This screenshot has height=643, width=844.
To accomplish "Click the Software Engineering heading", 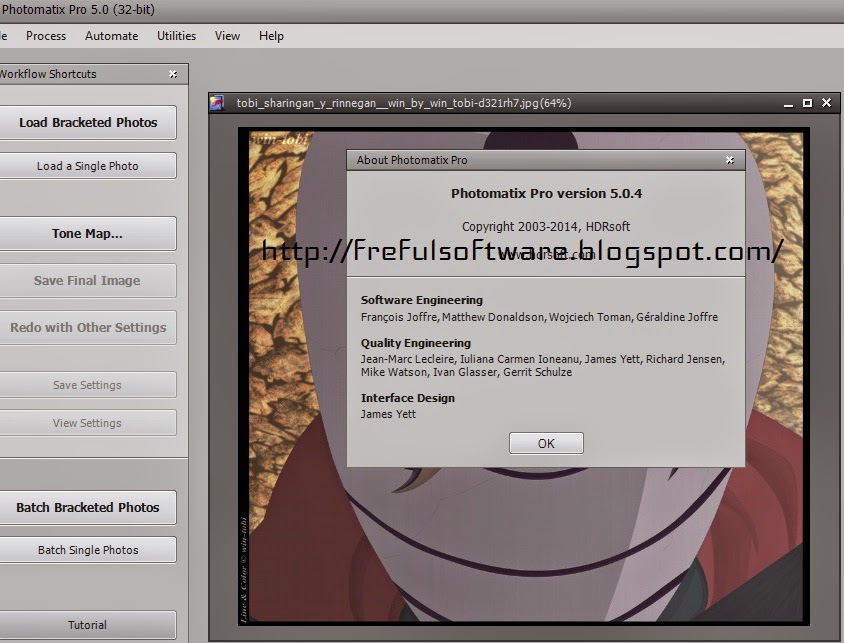I will [421, 300].
